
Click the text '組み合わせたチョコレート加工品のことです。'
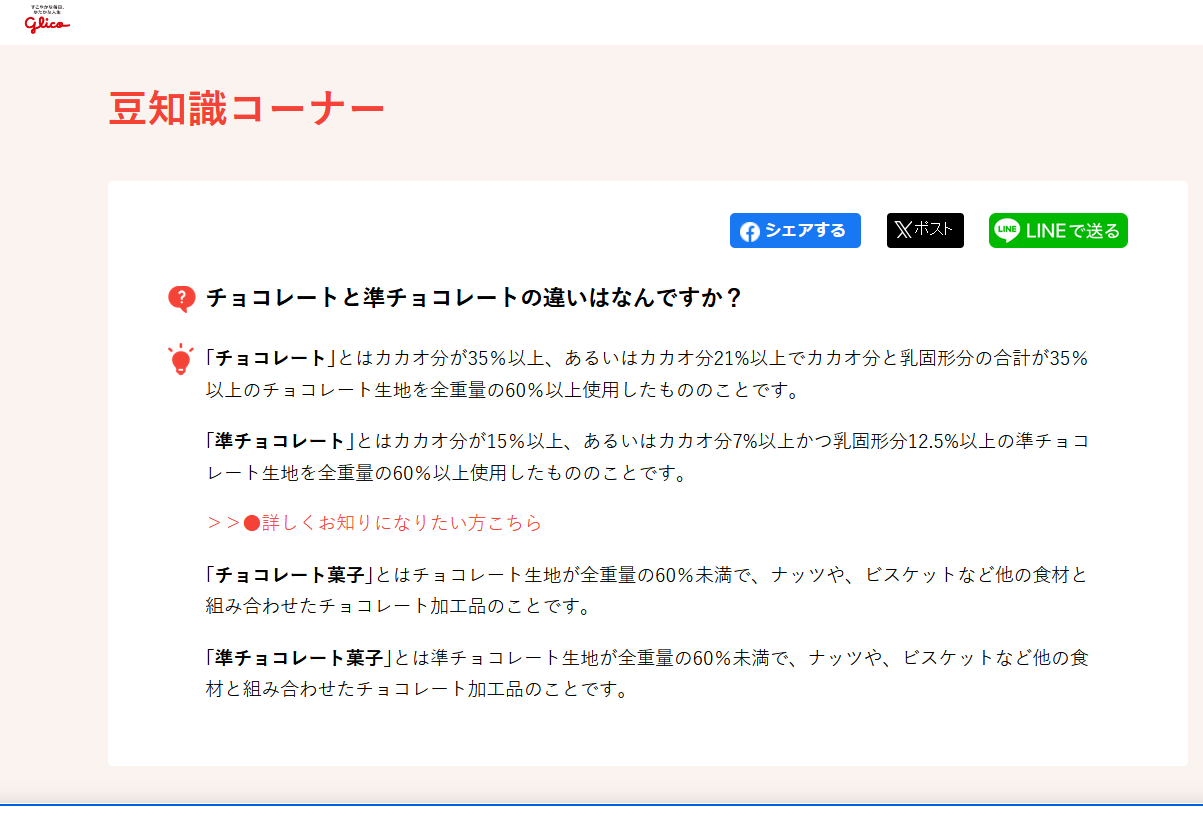[398, 607]
